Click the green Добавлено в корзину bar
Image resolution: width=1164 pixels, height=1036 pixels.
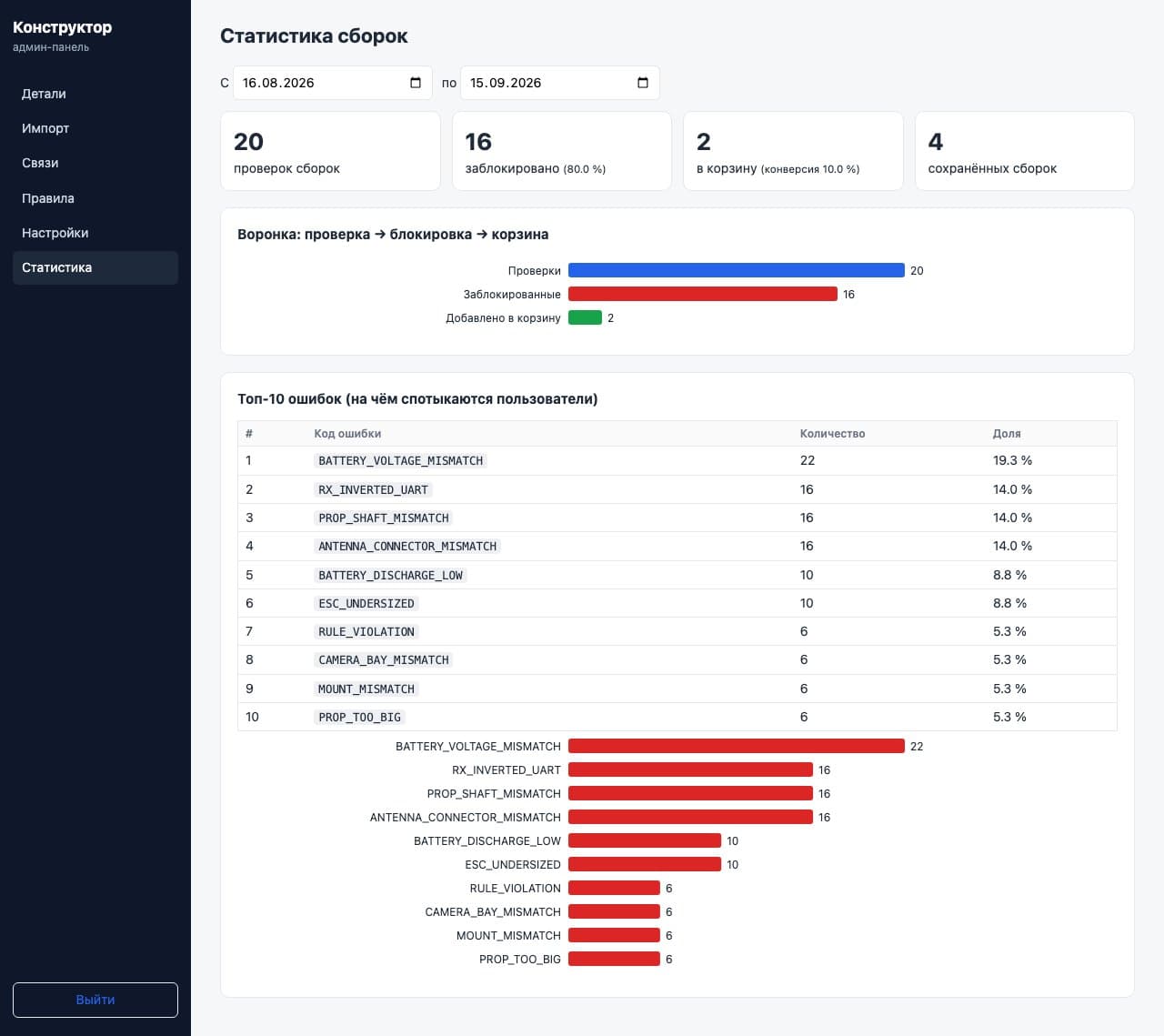[x=585, y=317]
